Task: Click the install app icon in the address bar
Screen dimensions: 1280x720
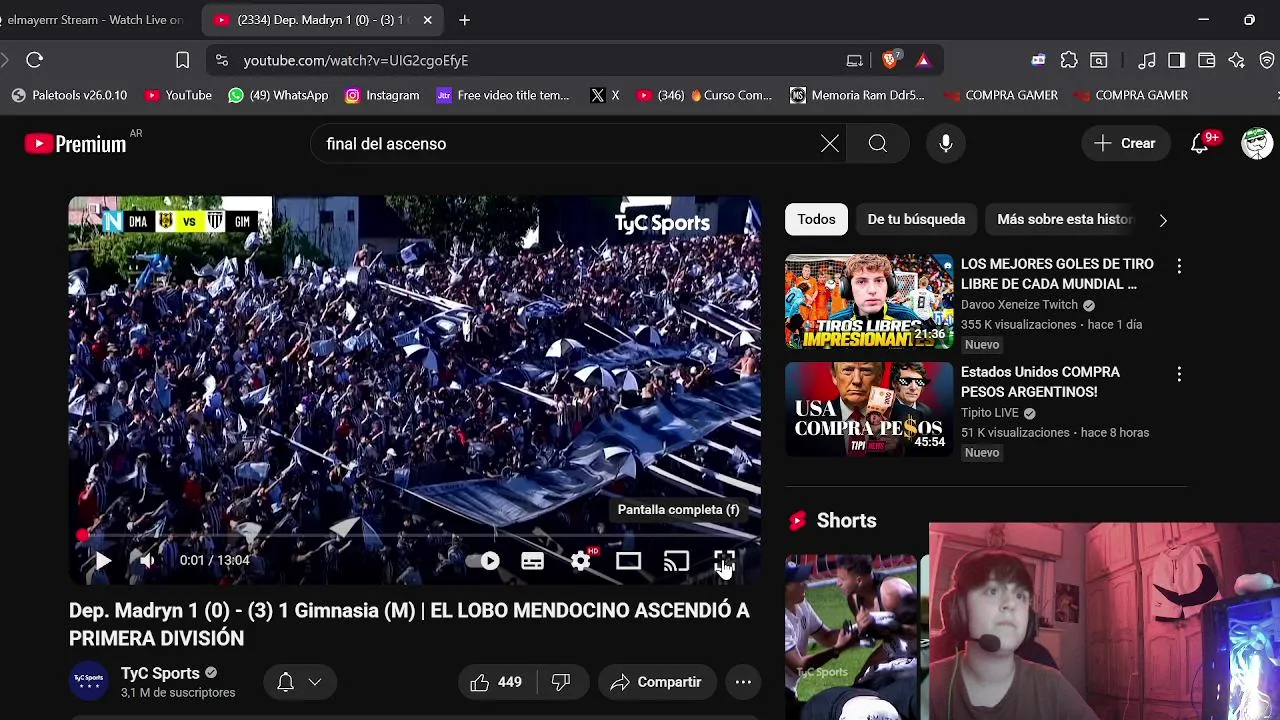Action: [854, 60]
